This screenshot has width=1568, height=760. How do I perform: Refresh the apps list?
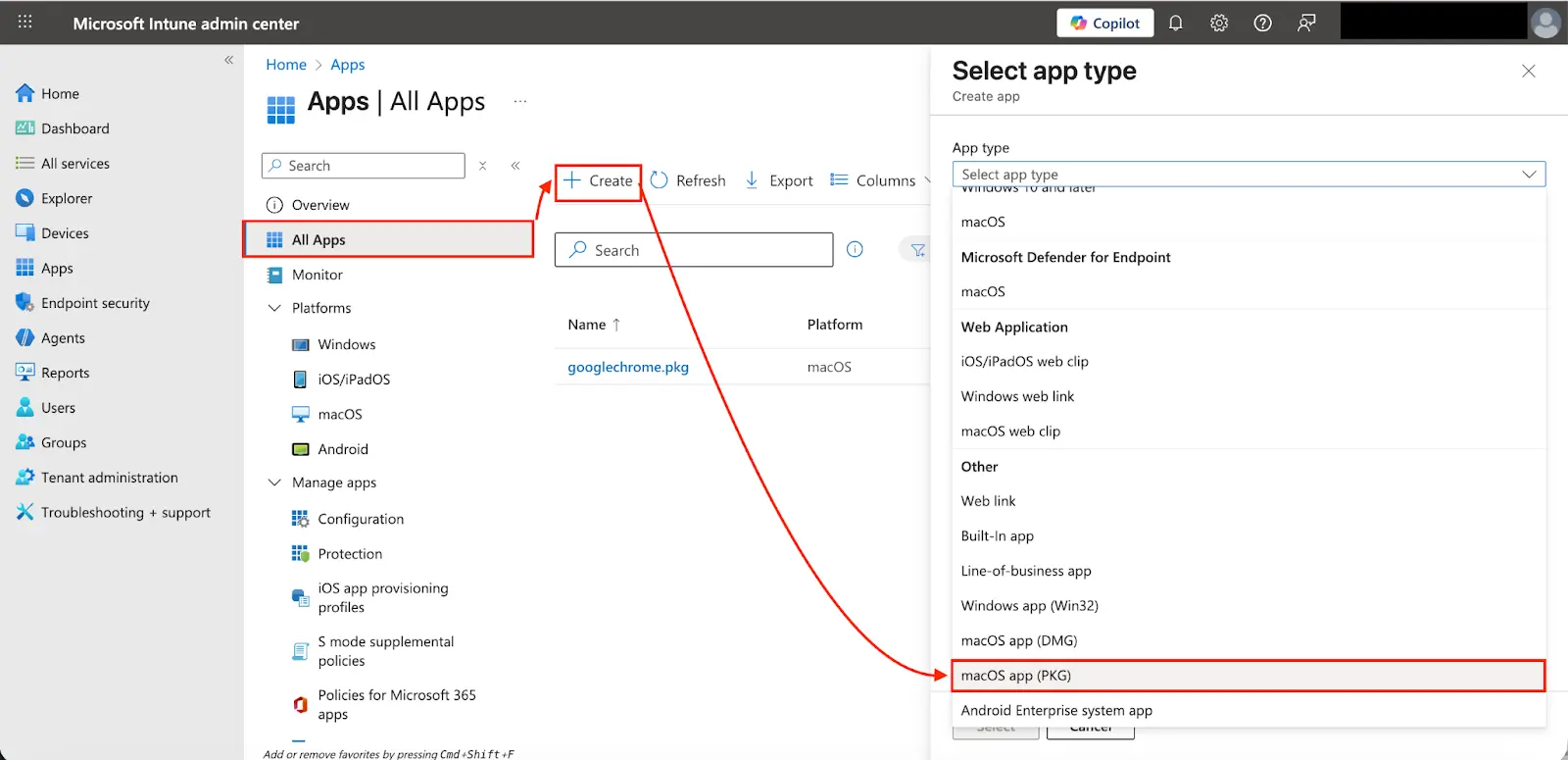coord(688,181)
